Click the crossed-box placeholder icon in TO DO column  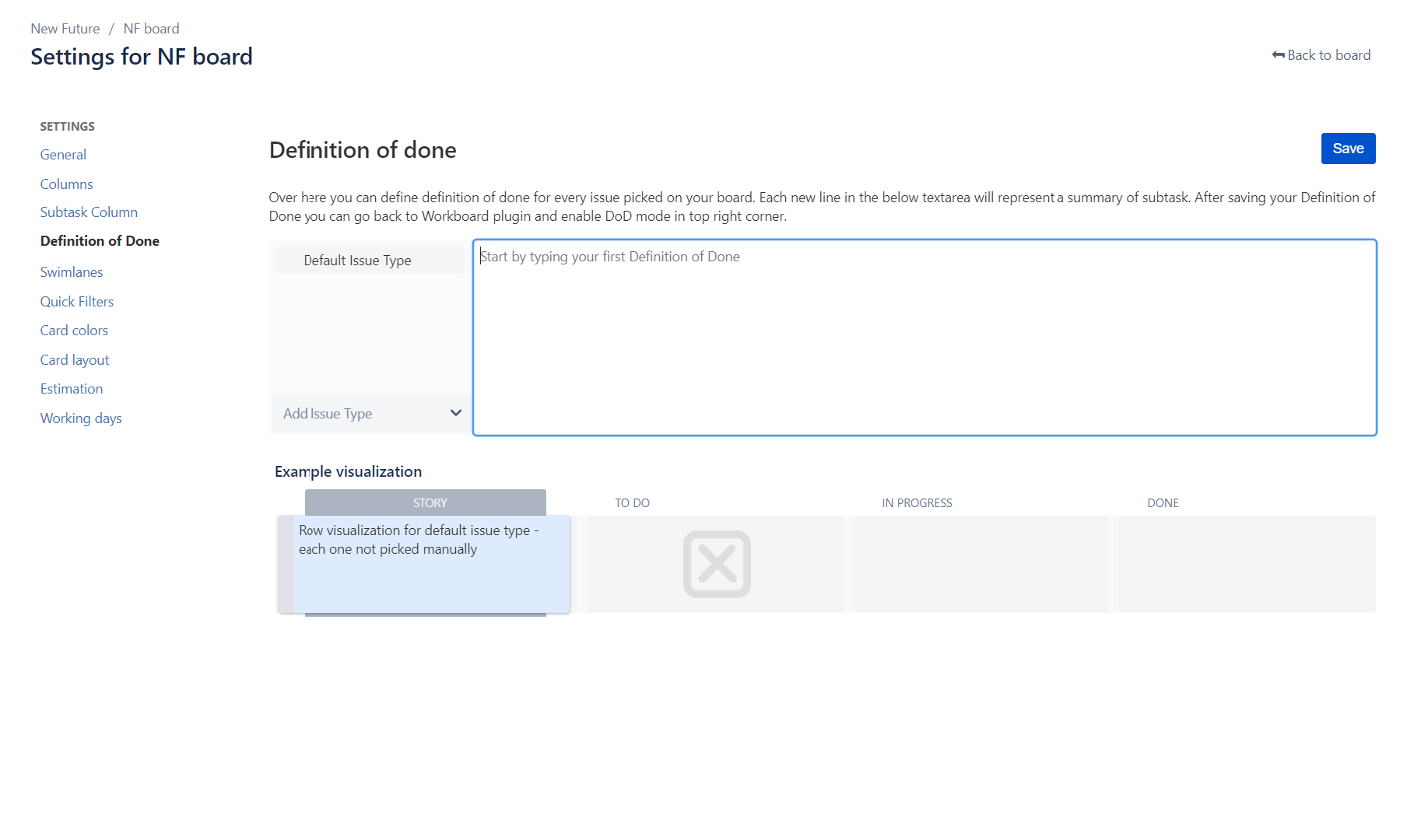(717, 564)
